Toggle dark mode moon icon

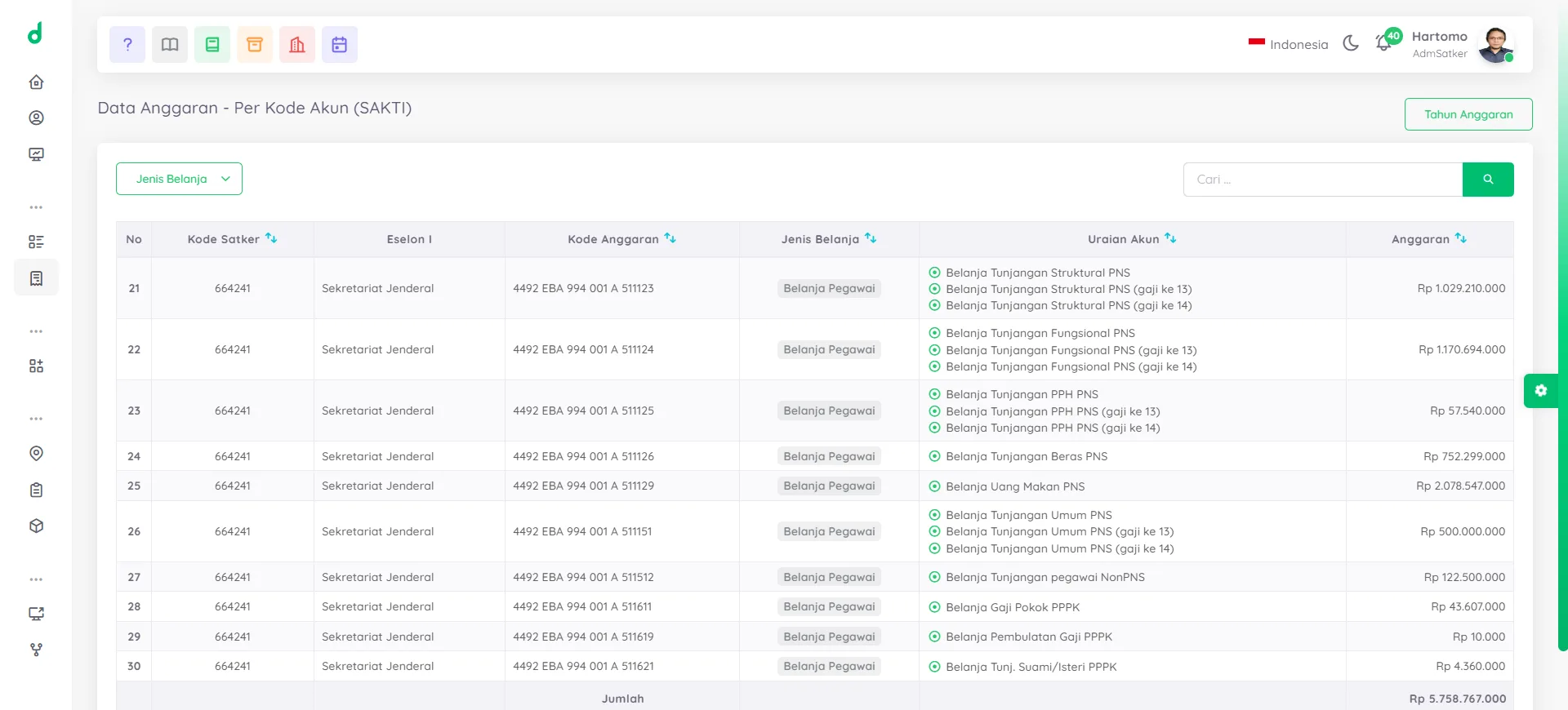[1351, 43]
